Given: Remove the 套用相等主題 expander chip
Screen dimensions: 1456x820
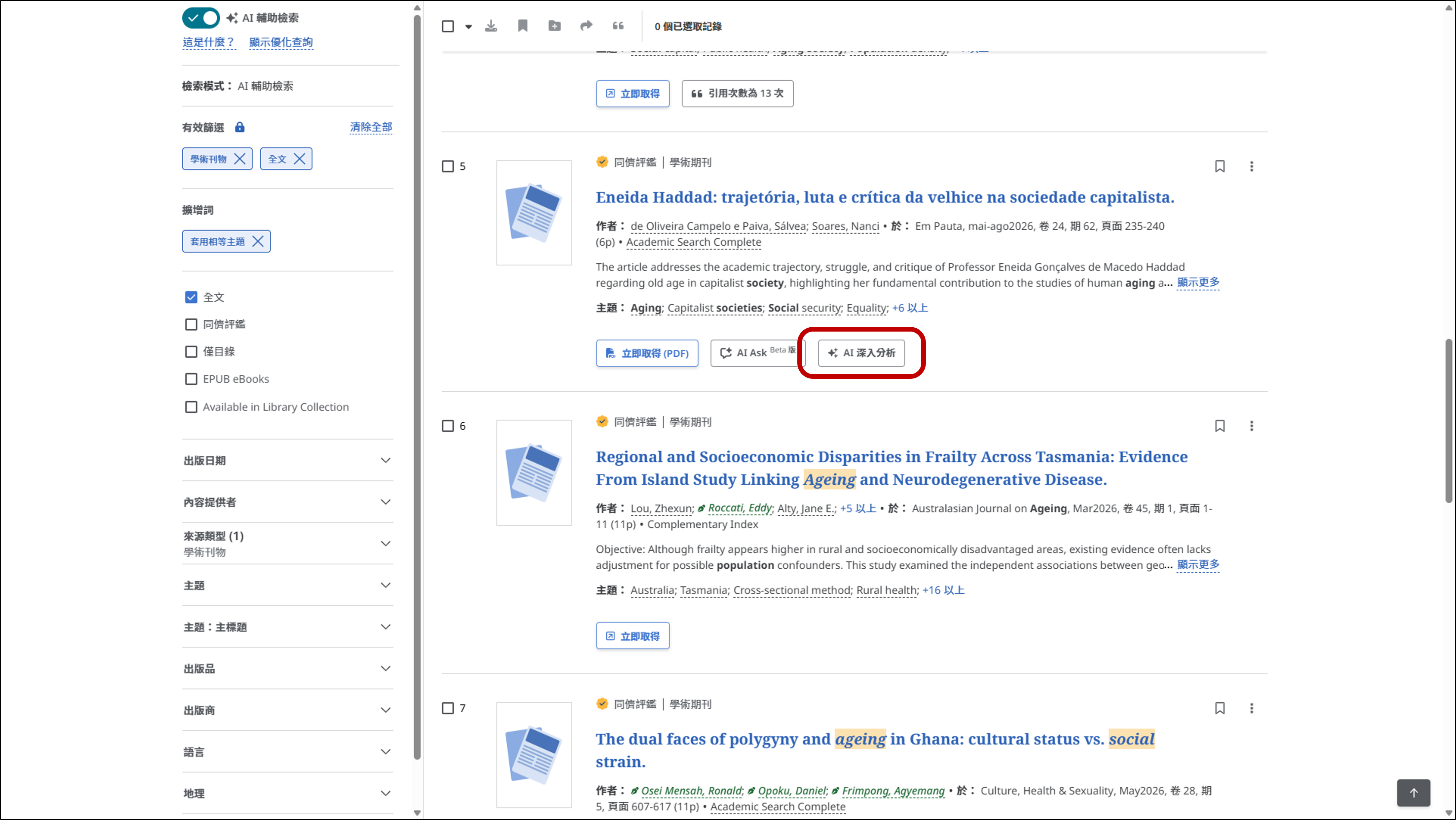Looking at the screenshot, I should pyautogui.click(x=258, y=241).
